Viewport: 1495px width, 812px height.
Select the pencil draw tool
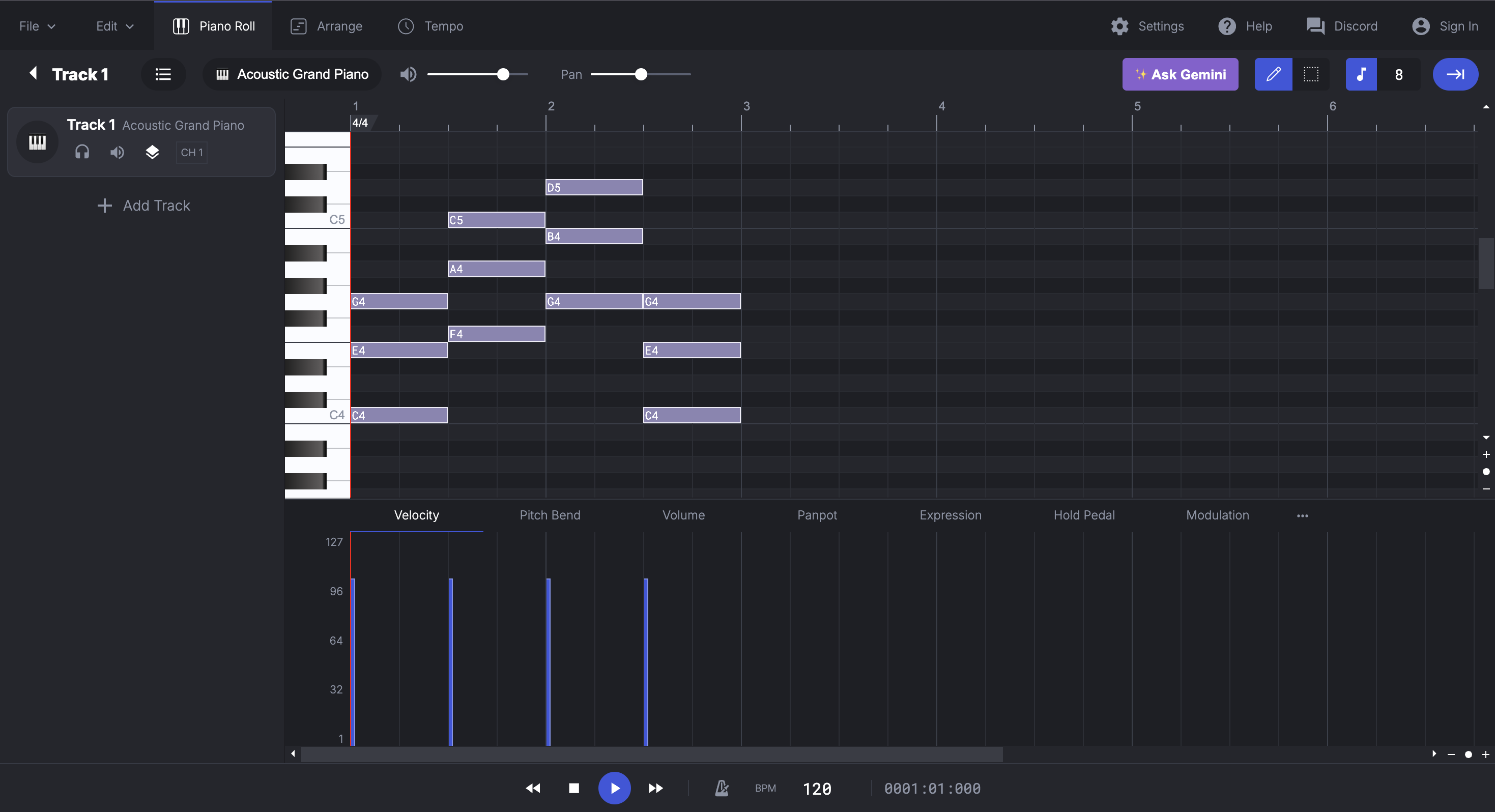1273,74
